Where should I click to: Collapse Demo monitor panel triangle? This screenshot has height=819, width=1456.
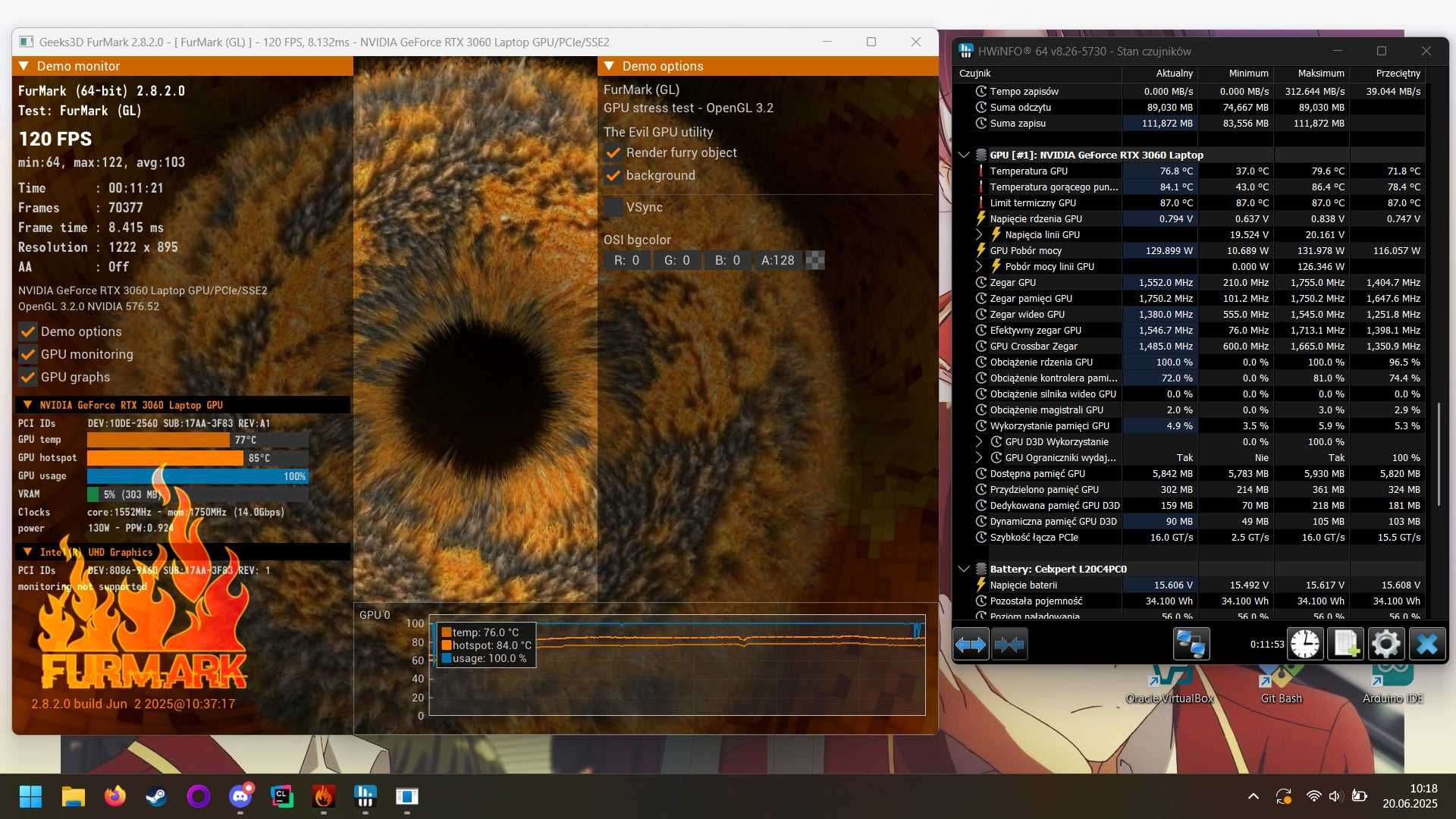click(24, 66)
